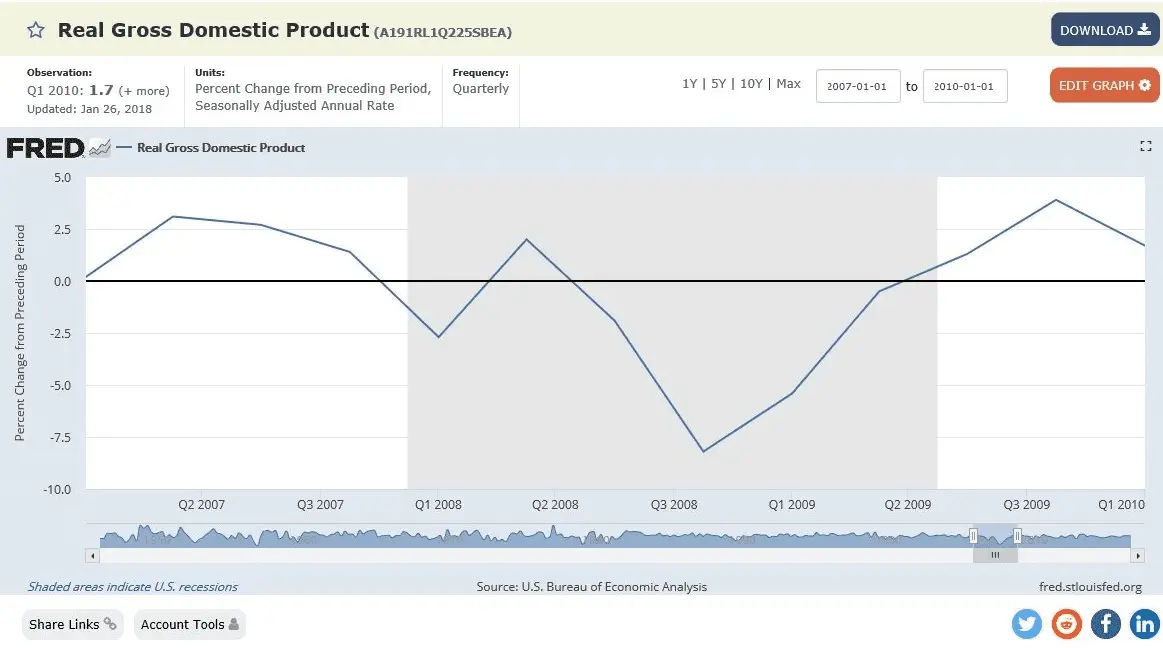Open the fred.stlouisfed.org link
Image resolution: width=1163 pixels, height=648 pixels.
coord(1091,587)
